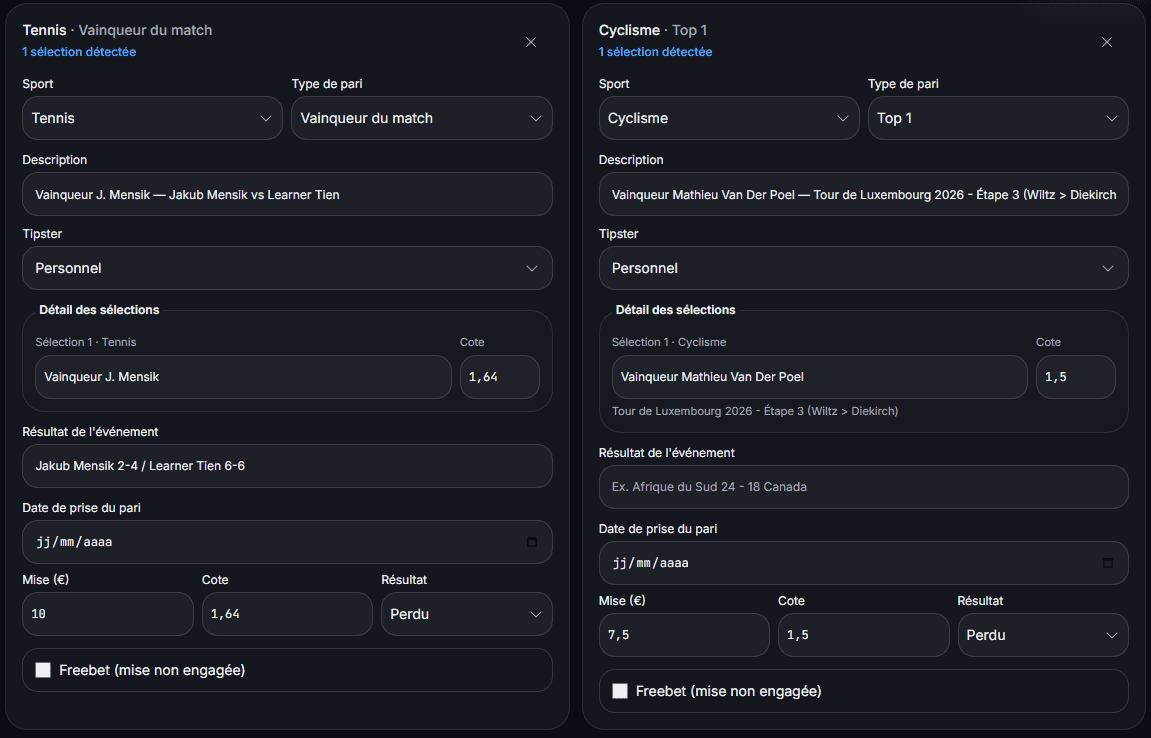Expand Tipster dropdown in Tennis card
Screen dimensions: 1151x738
[287, 268]
